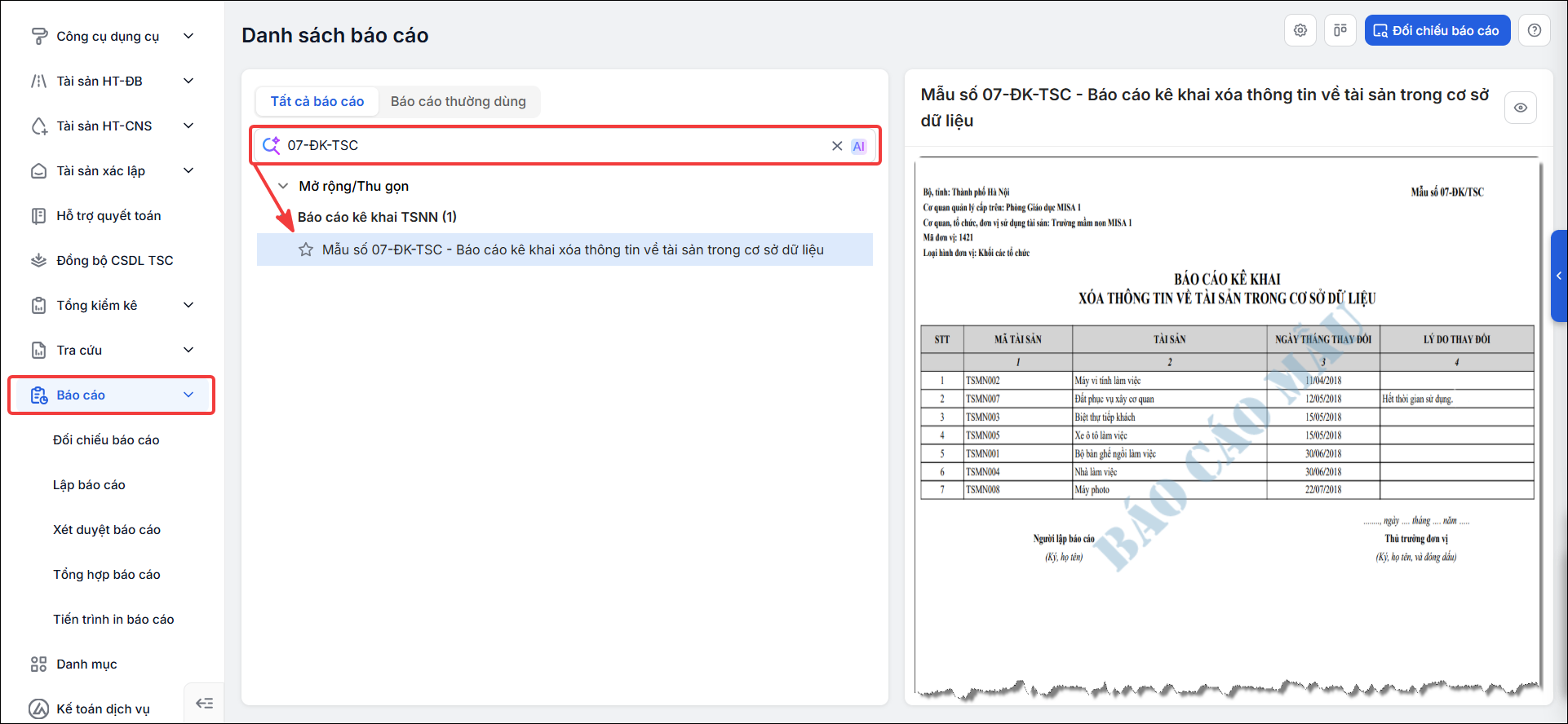
Task: Expand the blue side panel handle
Action: pos(1558,276)
